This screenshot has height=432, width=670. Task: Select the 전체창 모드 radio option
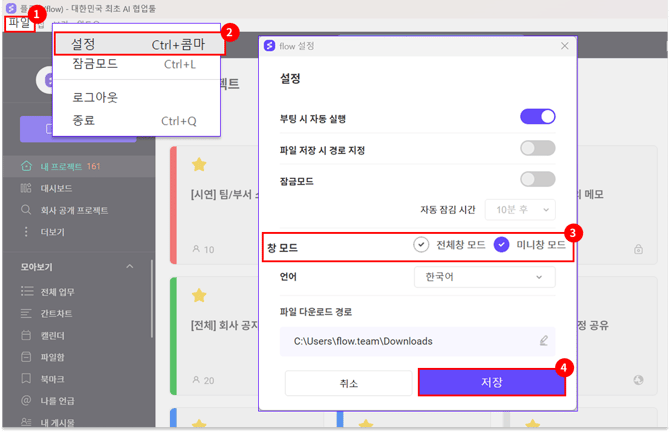422,245
